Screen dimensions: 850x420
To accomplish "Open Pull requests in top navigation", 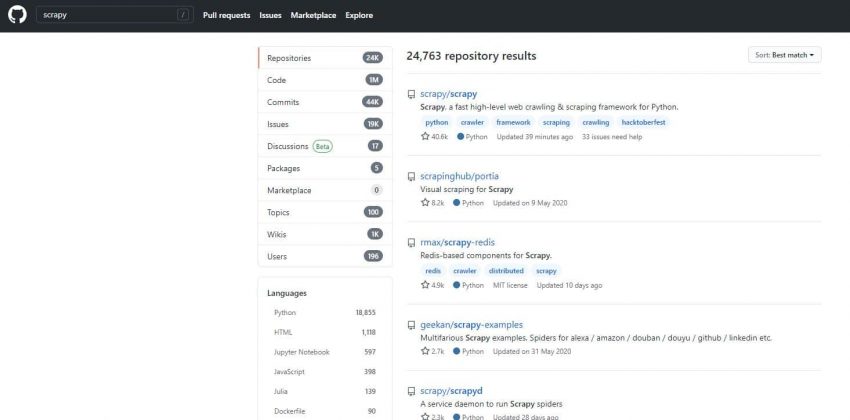I will pos(227,15).
